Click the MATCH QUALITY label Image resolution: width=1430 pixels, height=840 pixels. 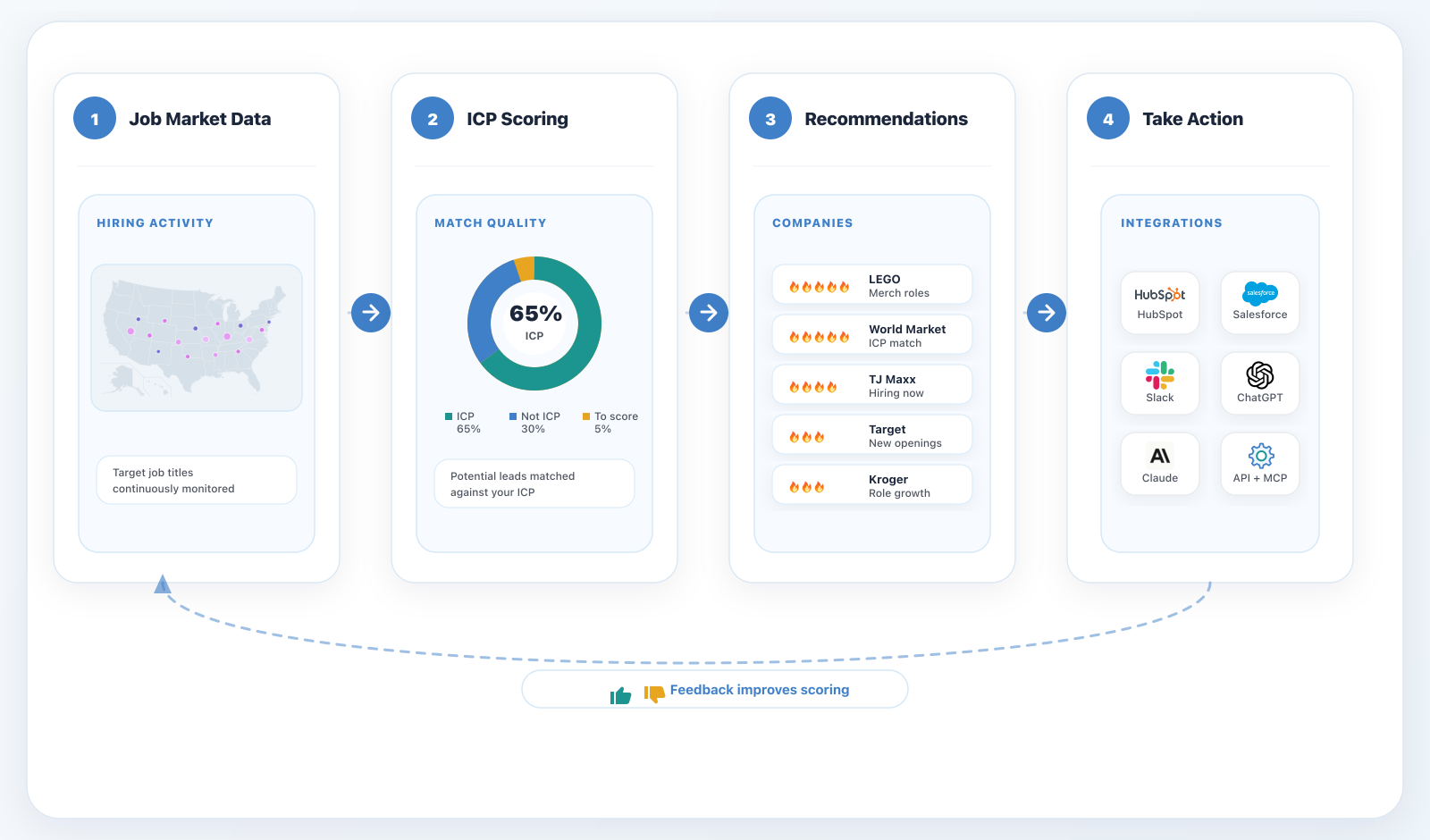491,223
